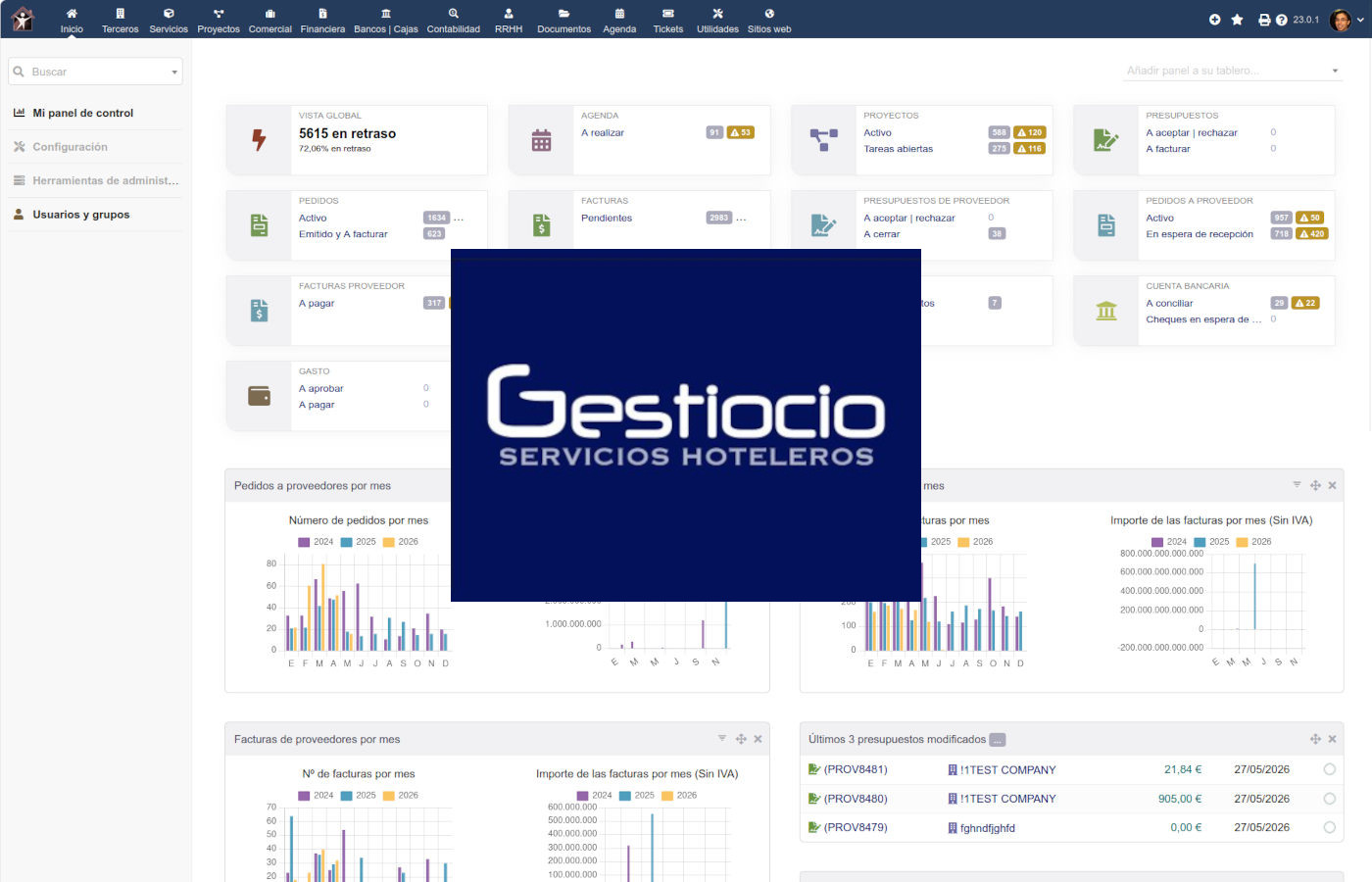Open the help question-mark icon
The image size is (1372, 882).
click(x=1281, y=20)
